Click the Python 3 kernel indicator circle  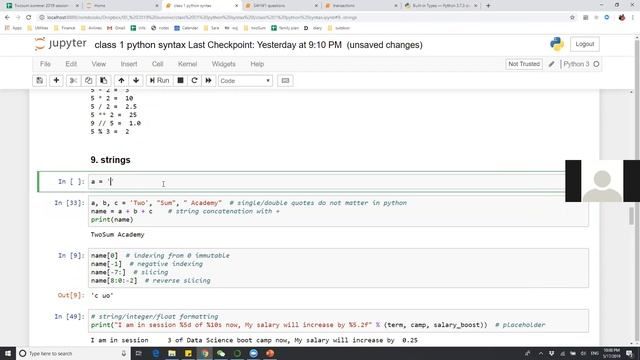click(x=596, y=64)
